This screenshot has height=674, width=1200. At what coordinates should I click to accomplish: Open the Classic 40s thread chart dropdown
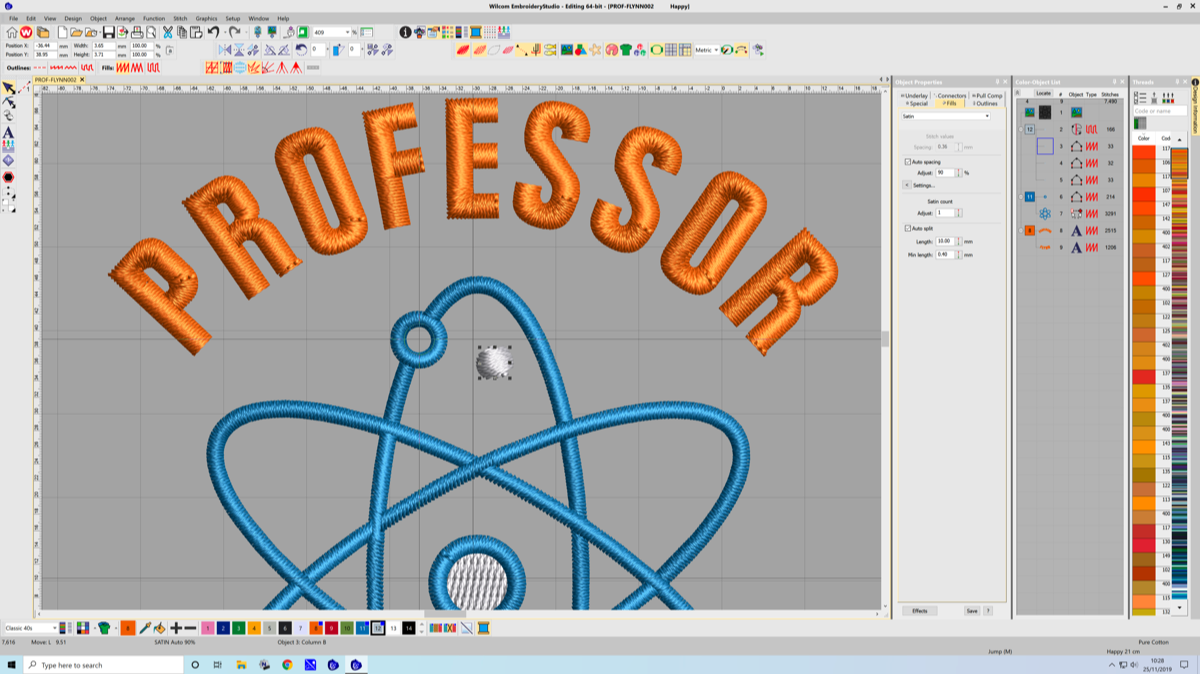(x=55, y=628)
